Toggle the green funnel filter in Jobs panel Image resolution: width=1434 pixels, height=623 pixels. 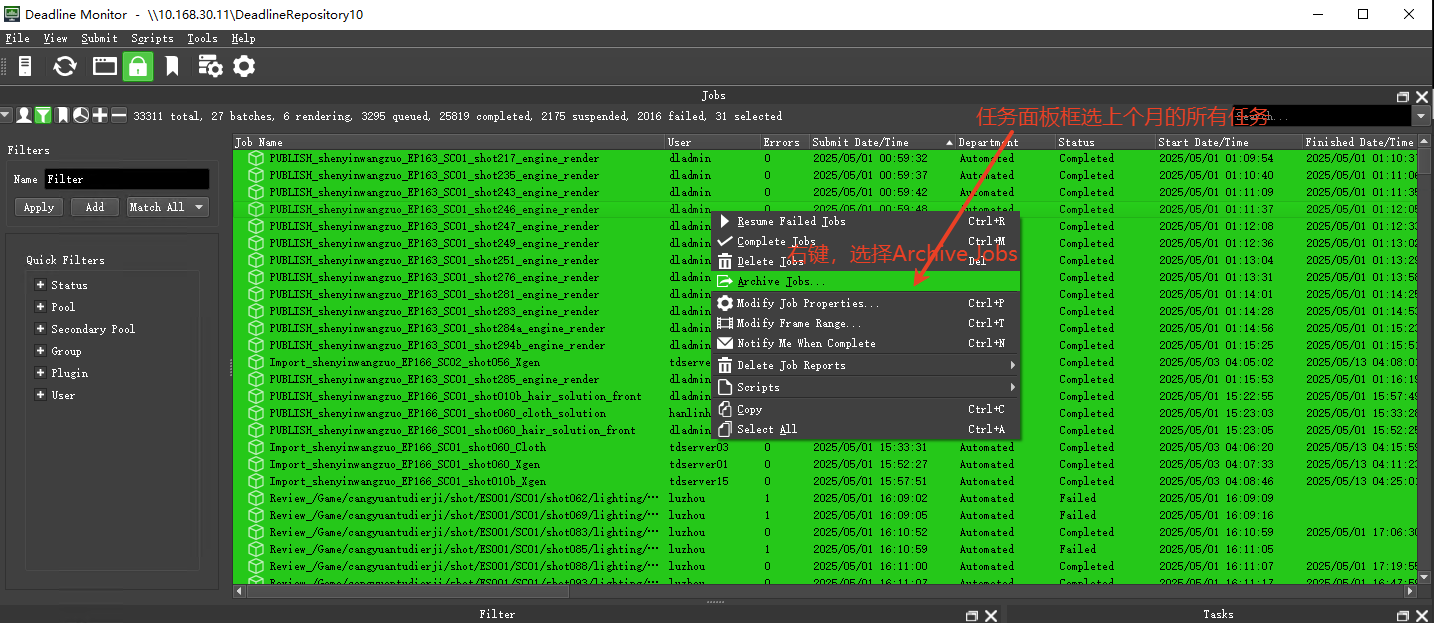click(43, 116)
